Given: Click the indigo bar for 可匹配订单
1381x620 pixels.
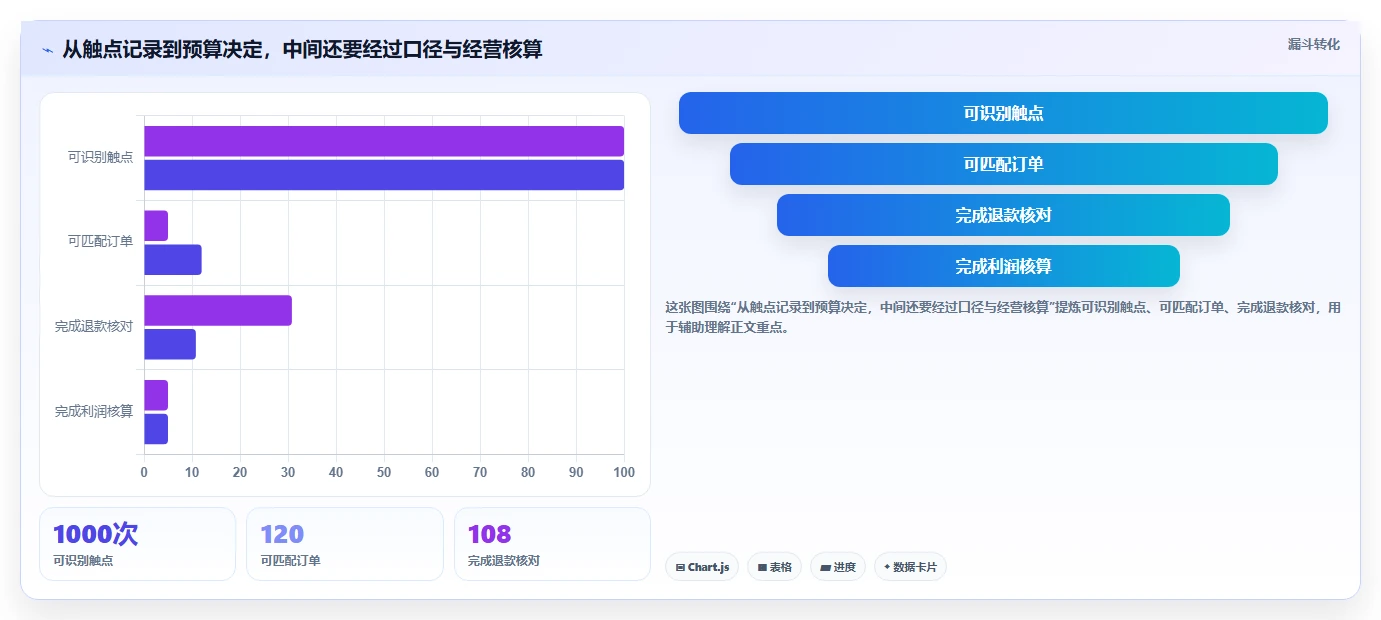Looking at the screenshot, I should [x=173, y=260].
